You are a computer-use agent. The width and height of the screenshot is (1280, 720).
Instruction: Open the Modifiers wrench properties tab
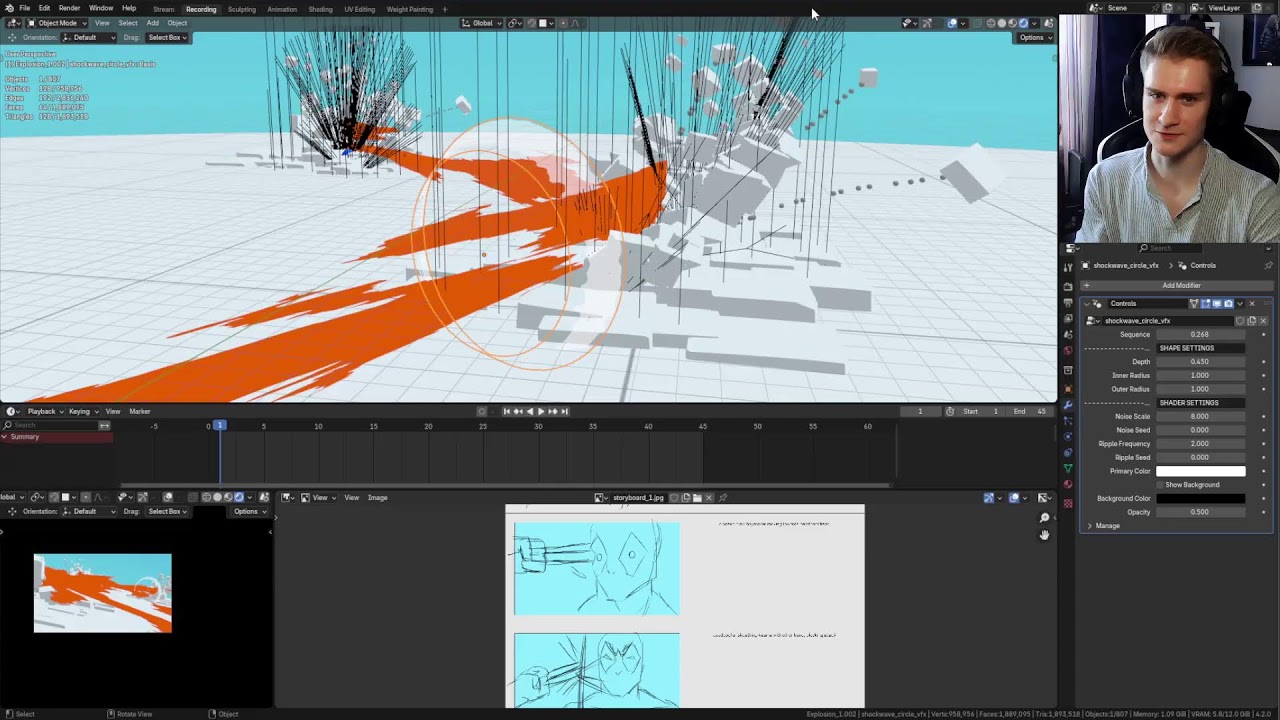point(1068,405)
